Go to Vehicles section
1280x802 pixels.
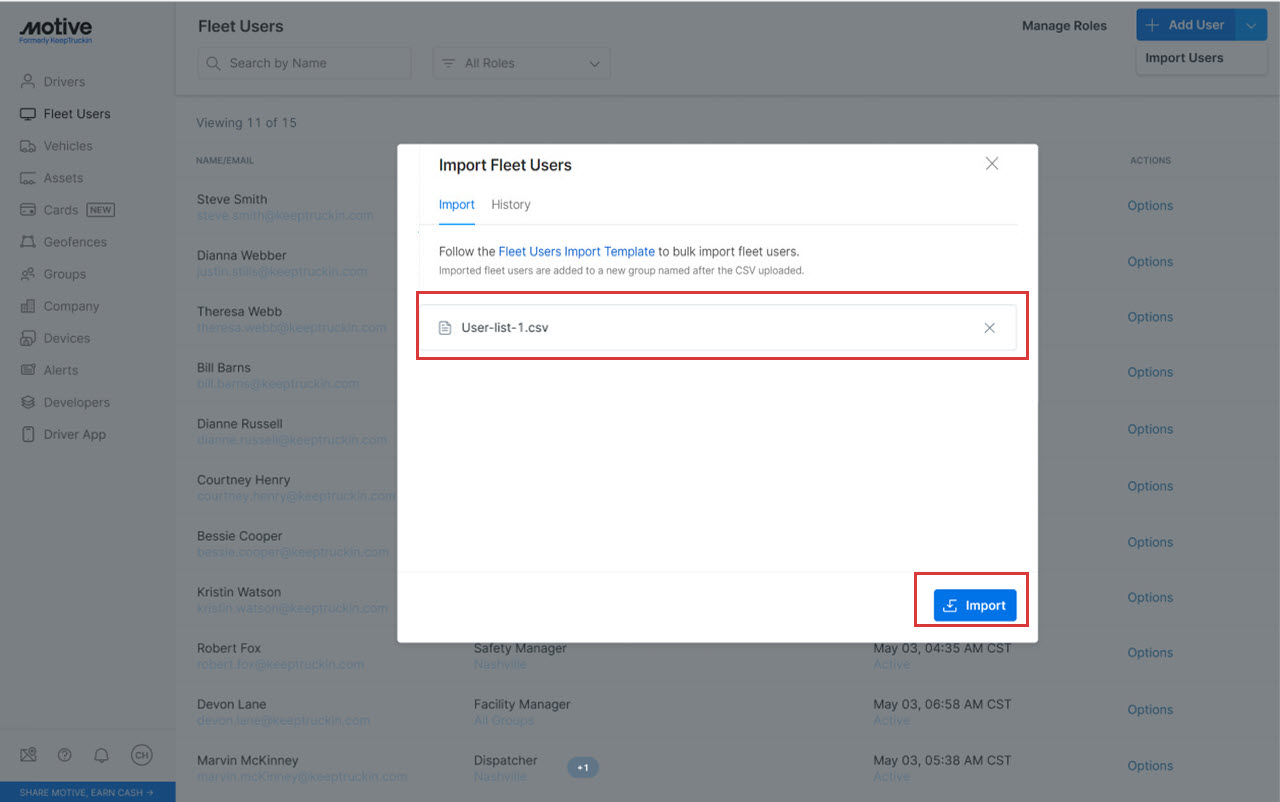(x=67, y=146)
